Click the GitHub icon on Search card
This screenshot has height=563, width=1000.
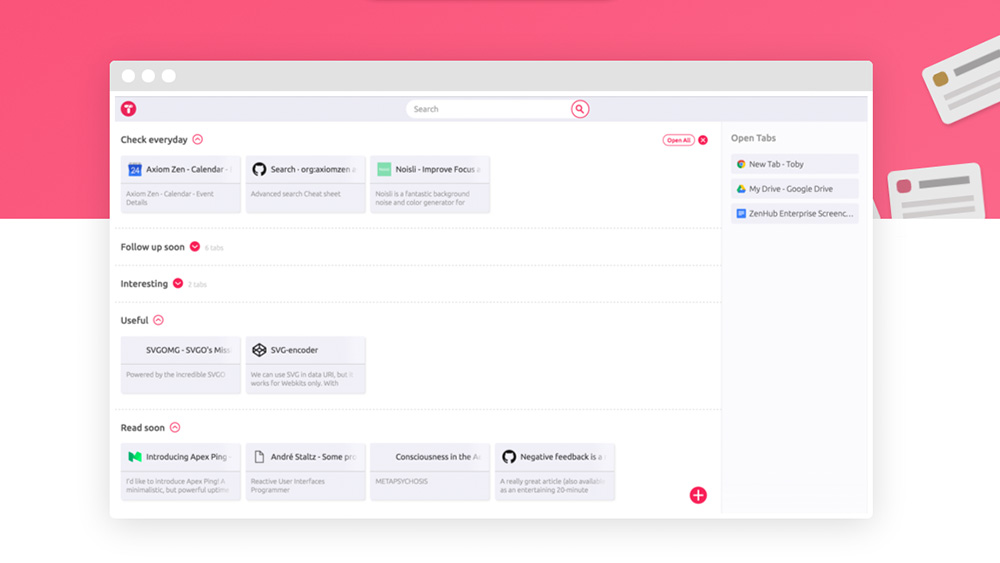(x=259, y=170)
